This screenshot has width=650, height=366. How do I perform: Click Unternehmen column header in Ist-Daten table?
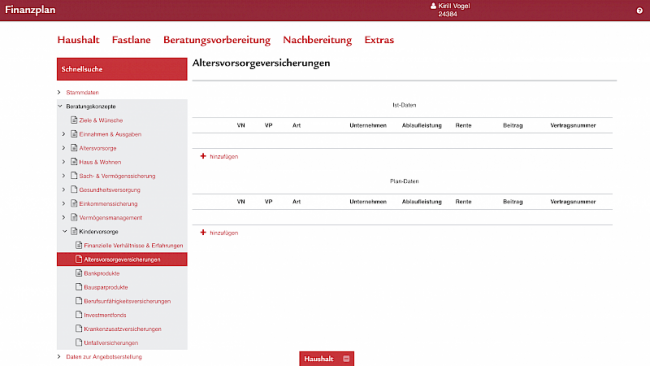(x=368, y=125)
